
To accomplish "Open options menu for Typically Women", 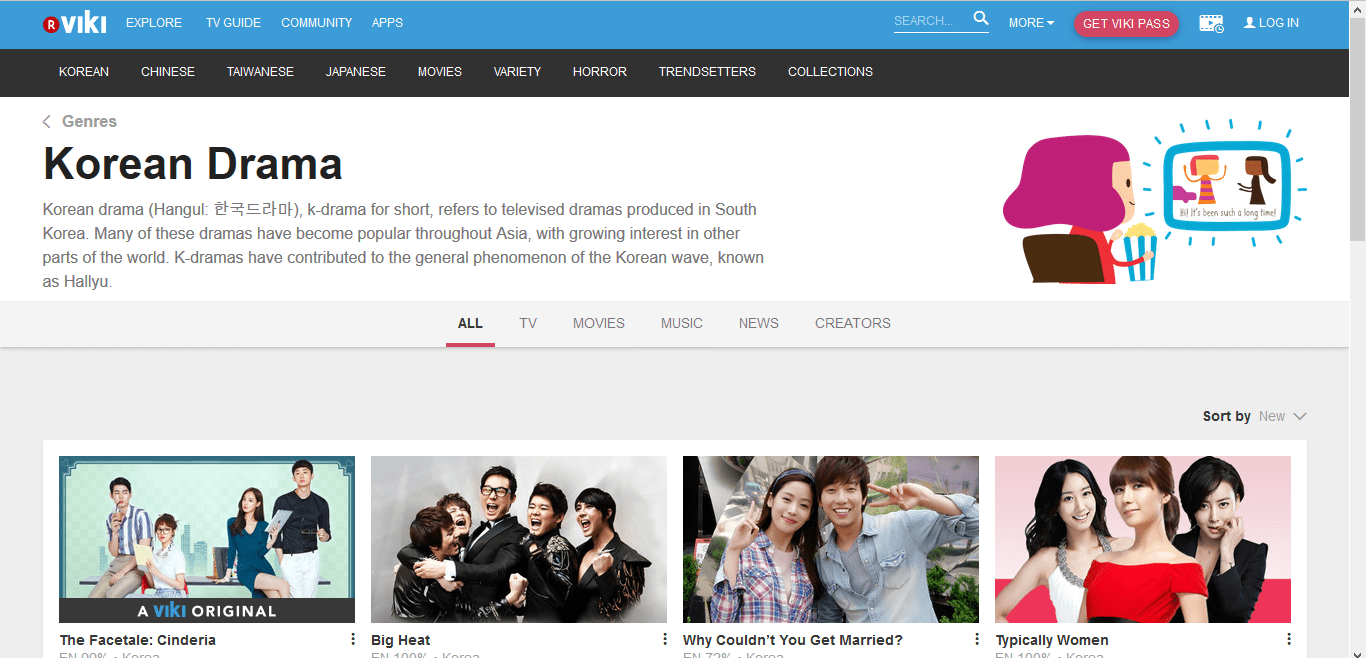I will point(1289,639).
